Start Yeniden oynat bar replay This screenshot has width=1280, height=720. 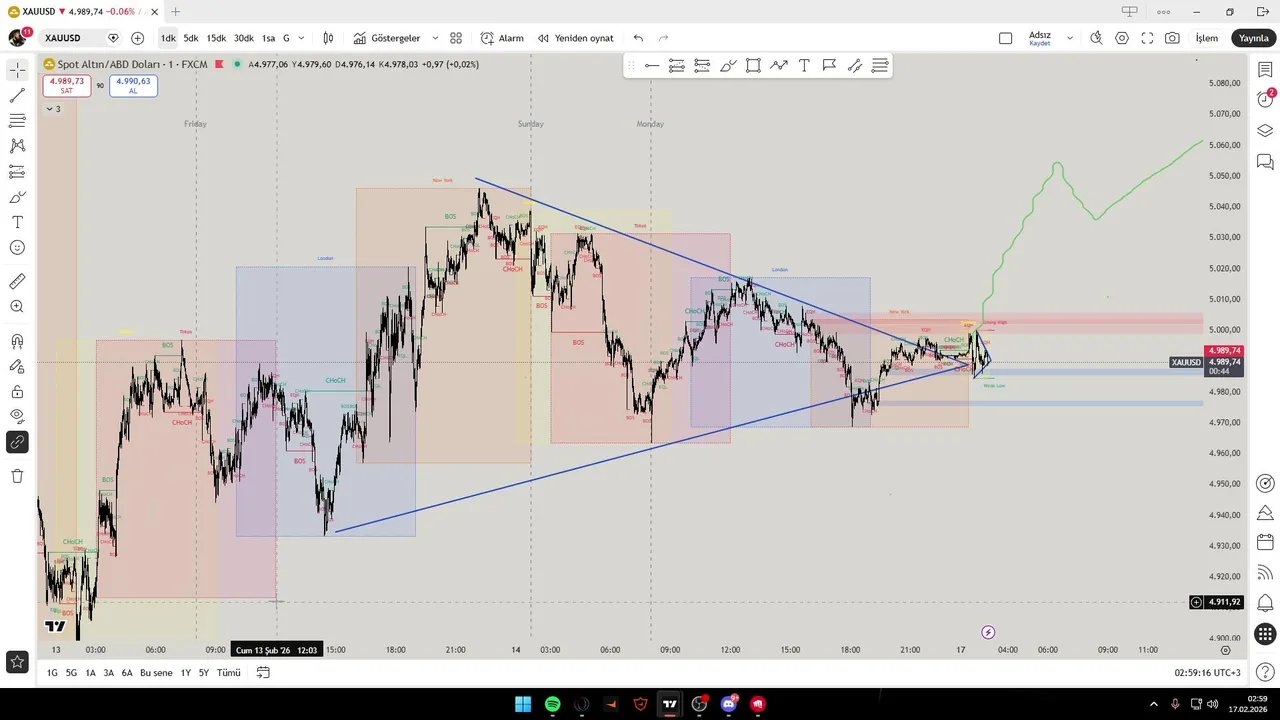(576, 38)
